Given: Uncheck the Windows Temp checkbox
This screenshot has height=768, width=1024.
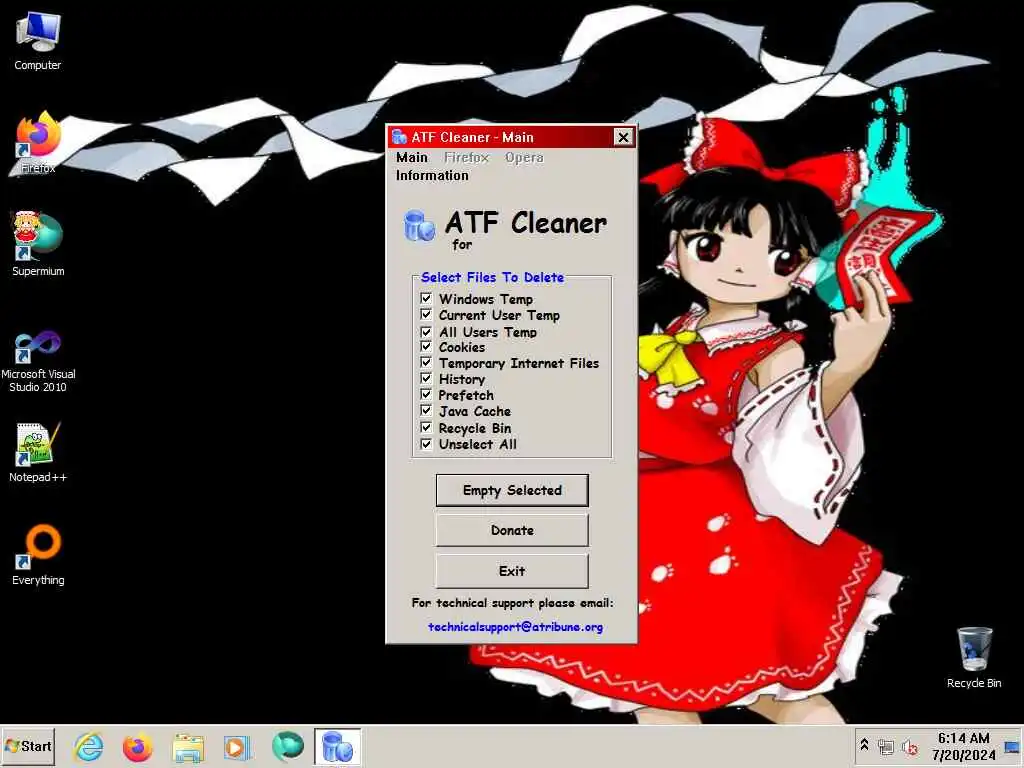Looking at the screenshot, I should click(426, 298).
